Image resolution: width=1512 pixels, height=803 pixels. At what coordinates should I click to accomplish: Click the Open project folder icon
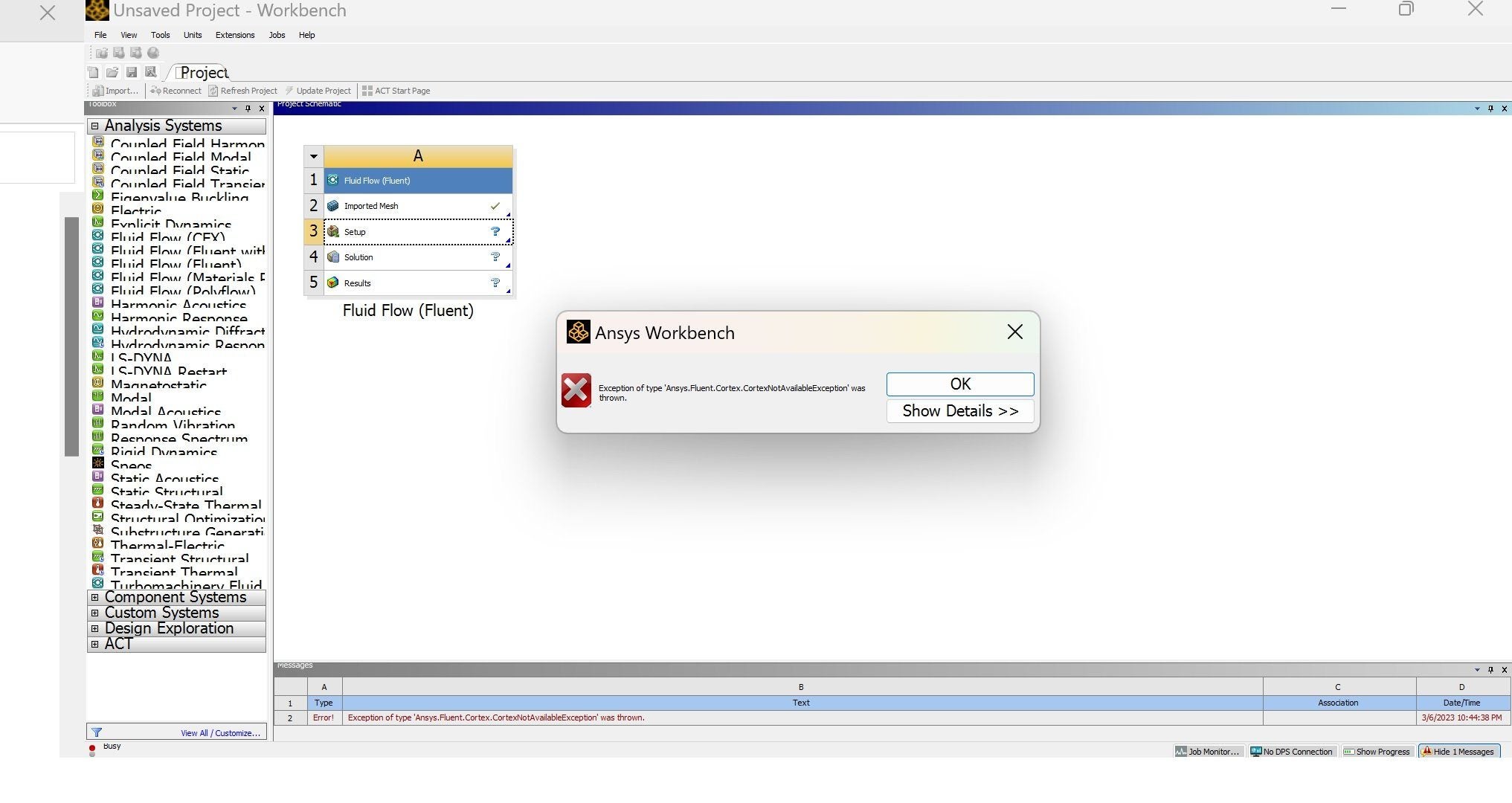(112, 72)
